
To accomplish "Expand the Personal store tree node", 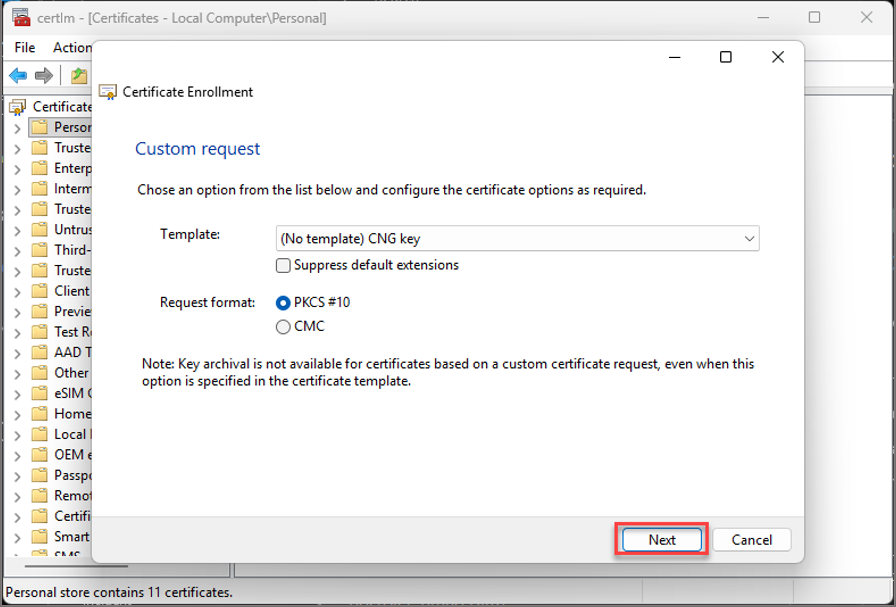I will (x=17, y=128).
